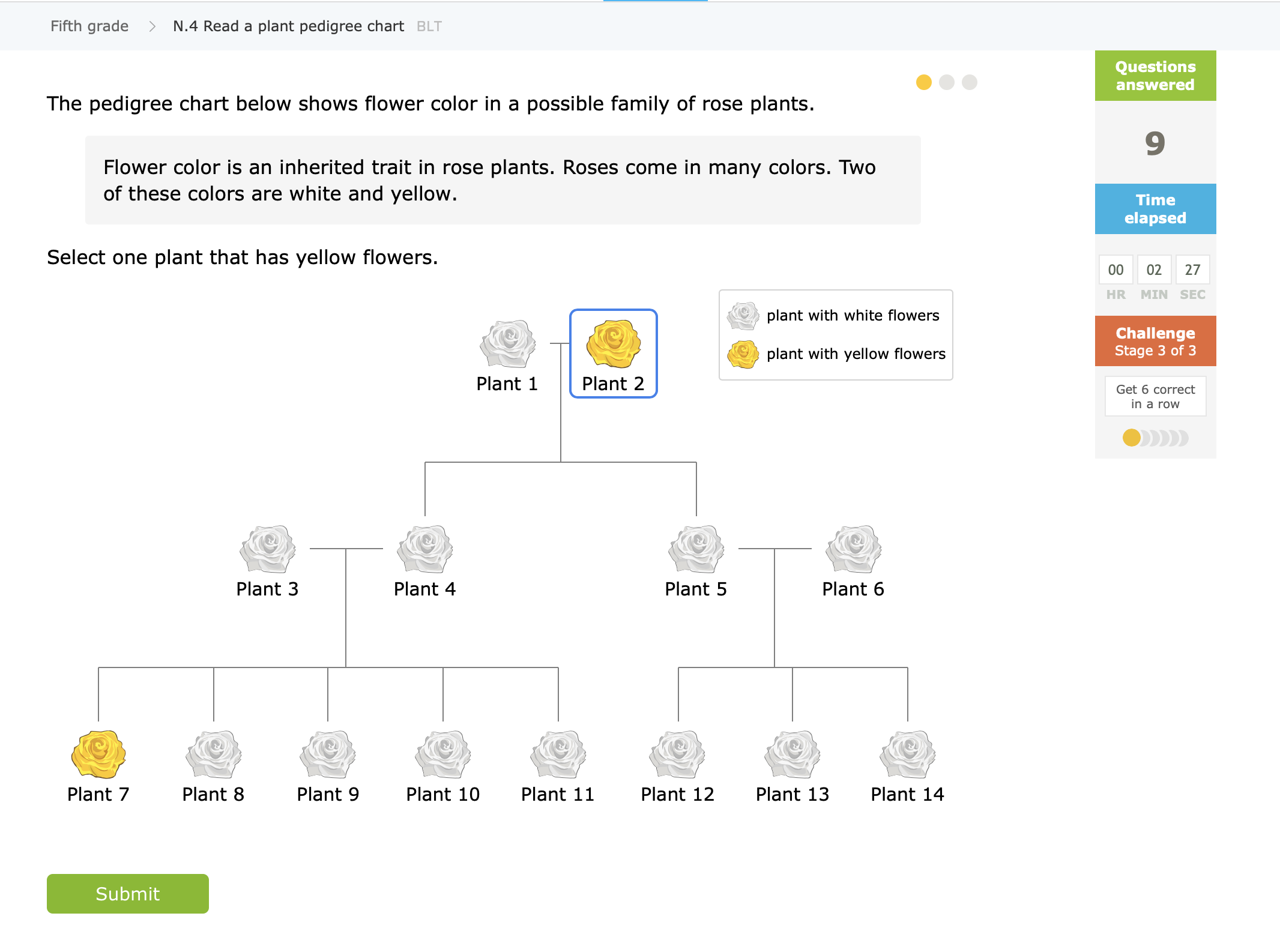
Task: Click the challenge streak progress indicator
Action: [1156, 438]
